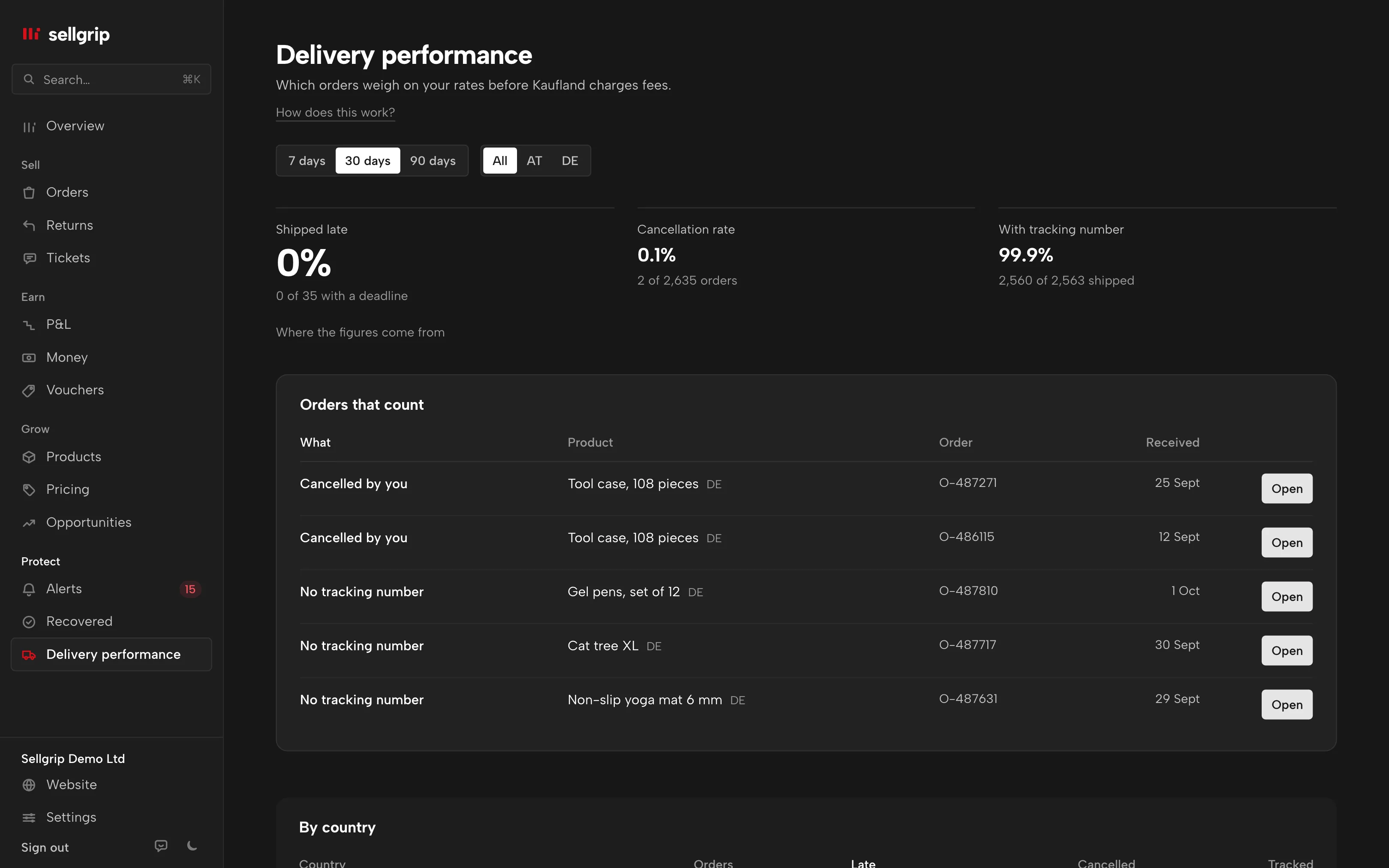
Task: Focus the Search input field
Action: pyautogui.click(x=111, y=79)
